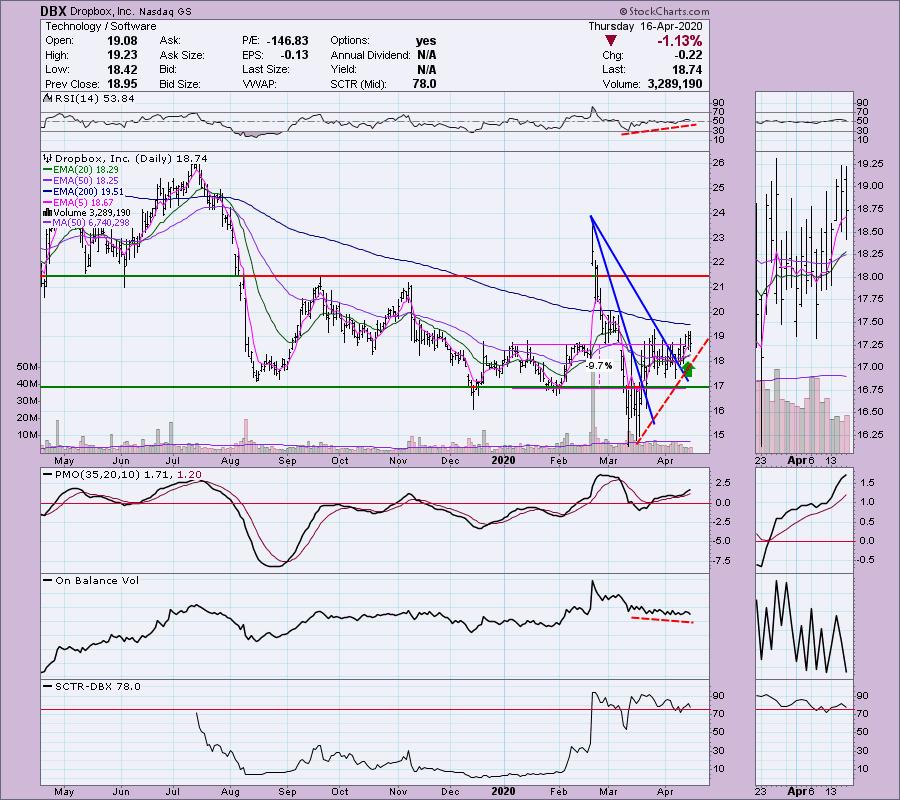
Task: Click the 'RSI(14) 53.84' indicator label
Action: pyautogui.click(x=94, y=99)
